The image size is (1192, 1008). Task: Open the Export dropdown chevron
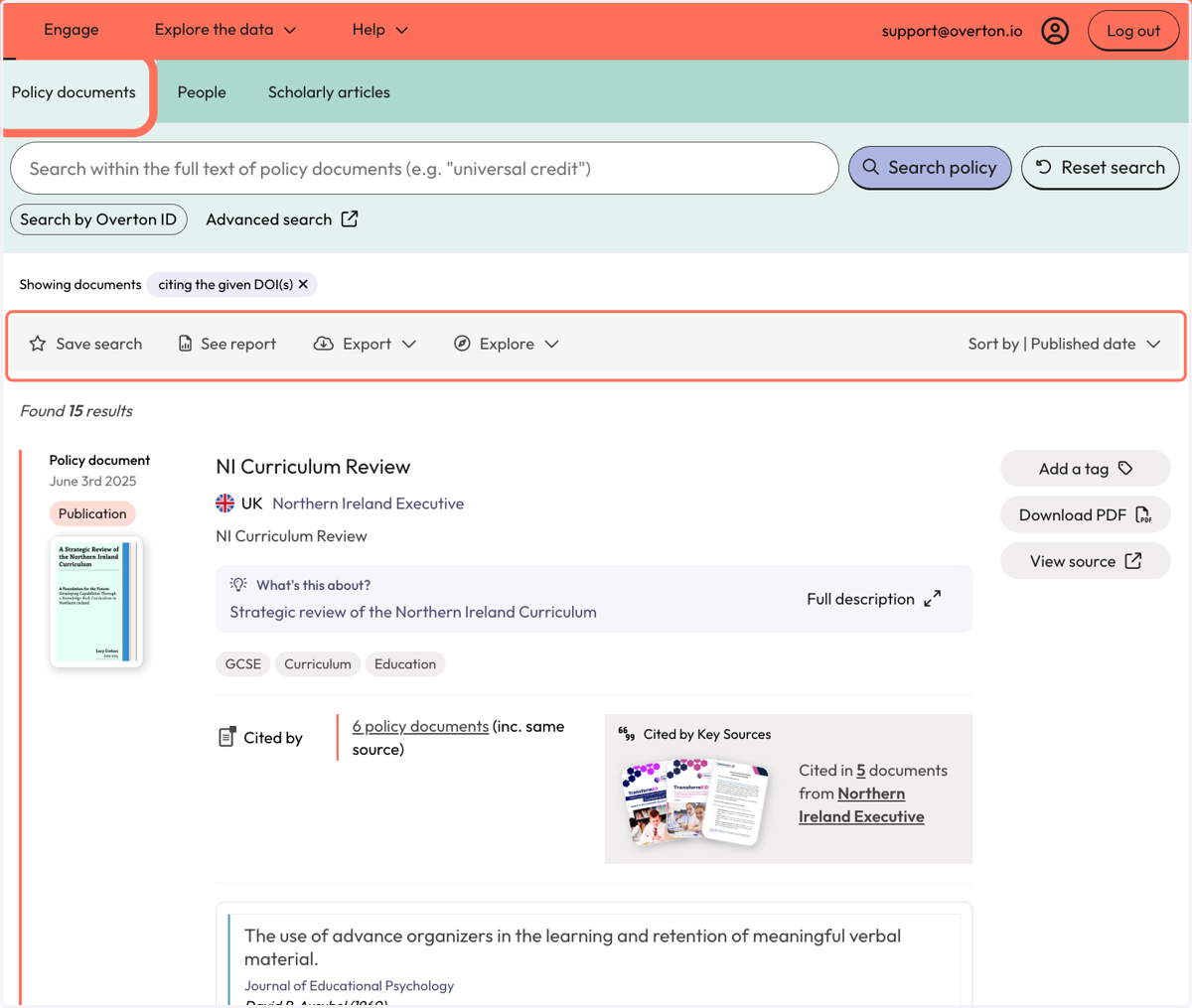409,344
